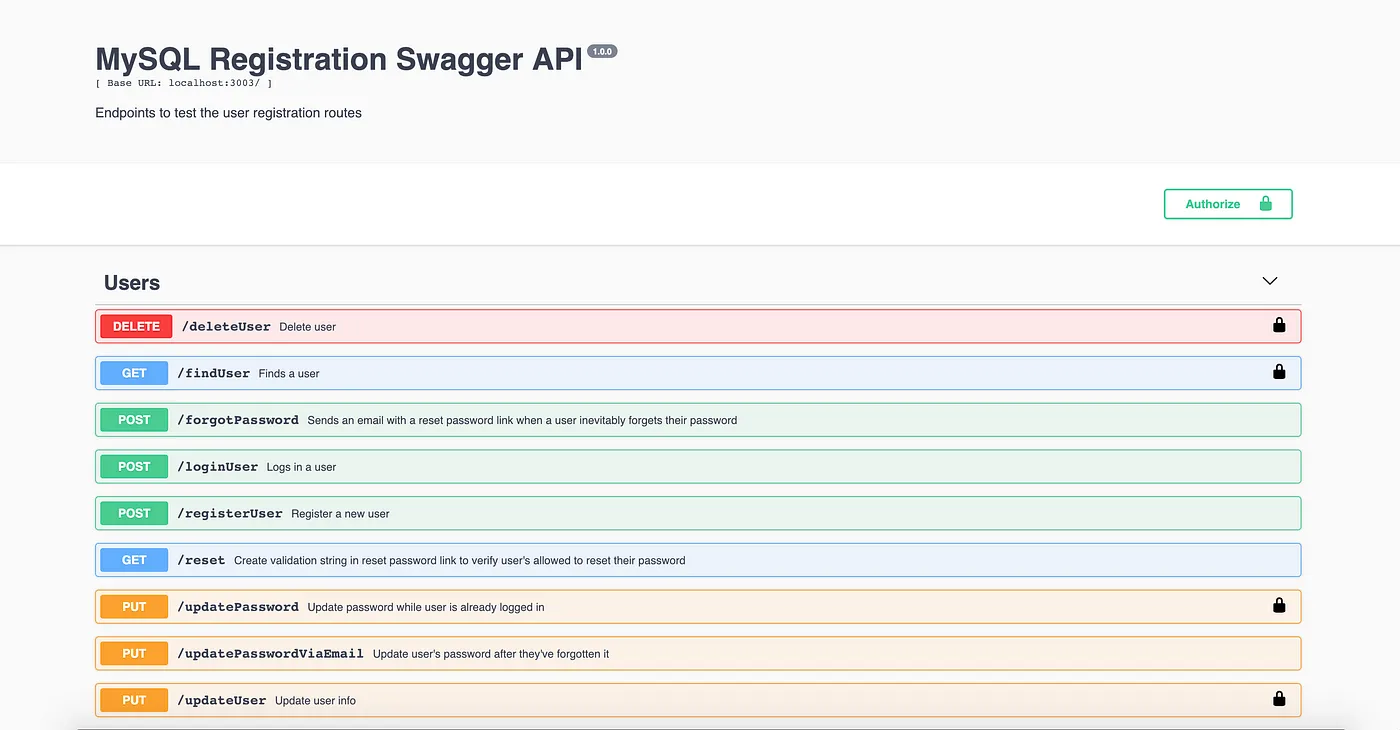Click the lock icon on /updateUser endpoint
Image resolution: width=1400 pixels, height=730 pixels.
1278,699
